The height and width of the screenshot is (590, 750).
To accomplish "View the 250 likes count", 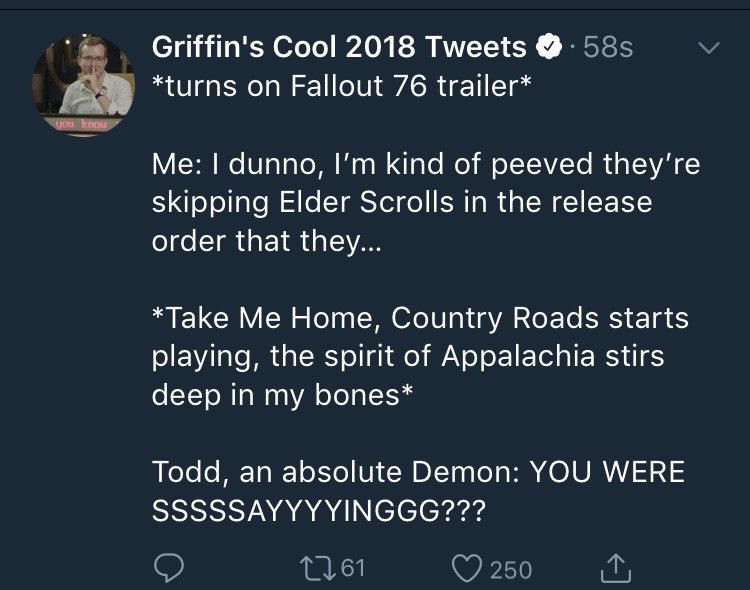I will (511, 569).
